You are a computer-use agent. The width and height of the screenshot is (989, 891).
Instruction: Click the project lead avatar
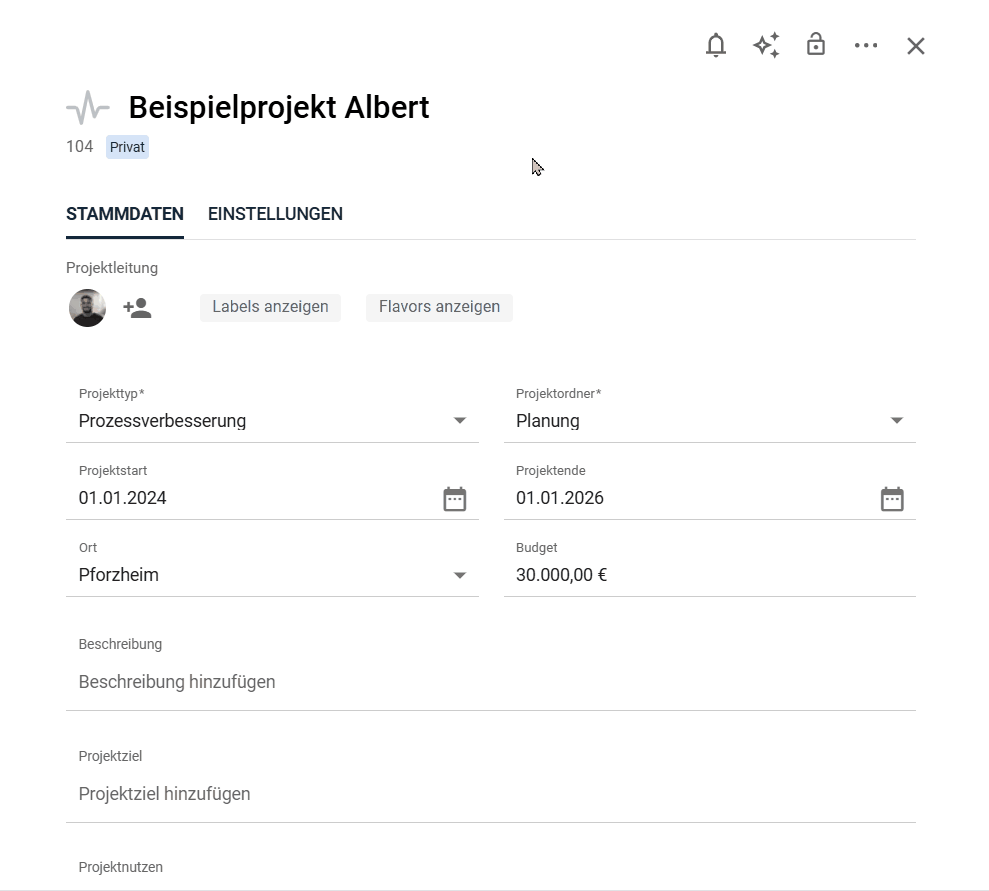pyautogui.click(x=87, y=308)
